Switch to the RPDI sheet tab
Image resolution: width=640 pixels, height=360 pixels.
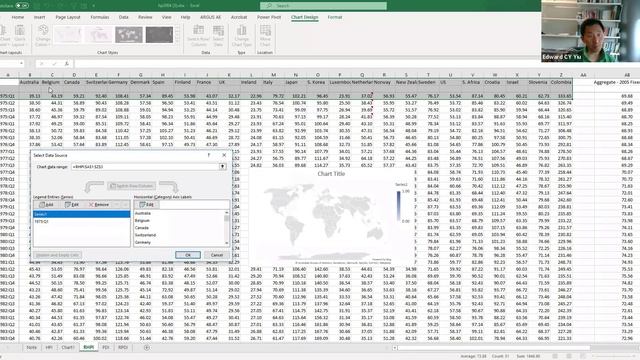point(123,347)
